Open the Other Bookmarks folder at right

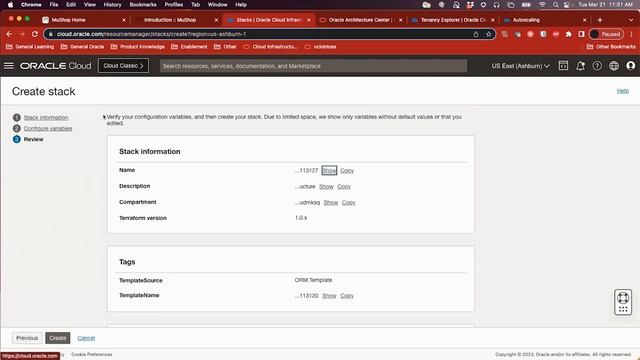pyautogui.click(x=611, y=47)
